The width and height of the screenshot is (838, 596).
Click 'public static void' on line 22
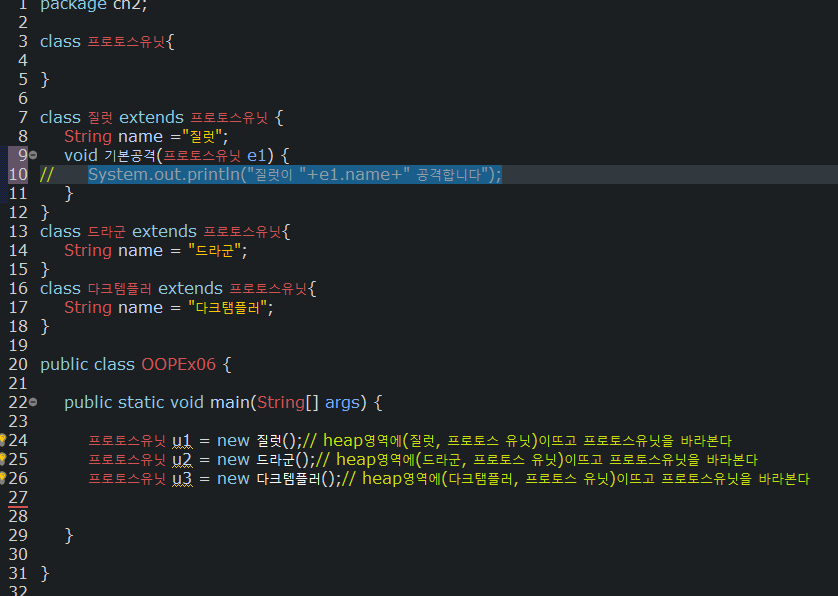click(x=134, y=403)
